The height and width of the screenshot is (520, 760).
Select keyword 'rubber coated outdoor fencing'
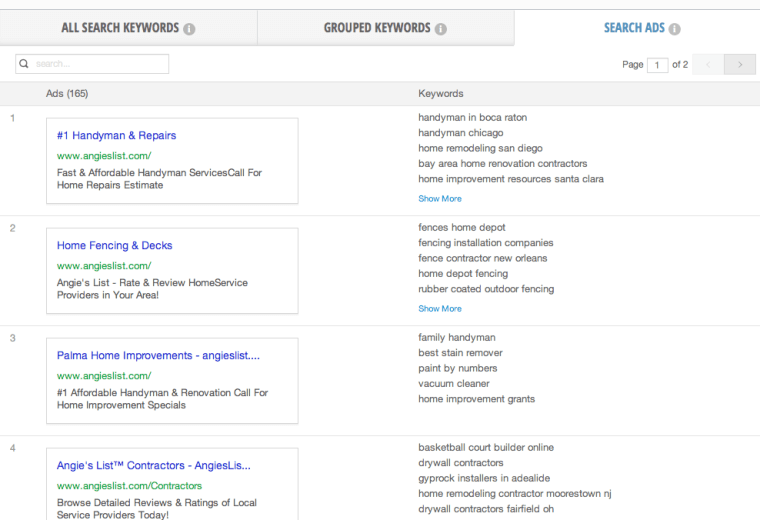(486, 289)
